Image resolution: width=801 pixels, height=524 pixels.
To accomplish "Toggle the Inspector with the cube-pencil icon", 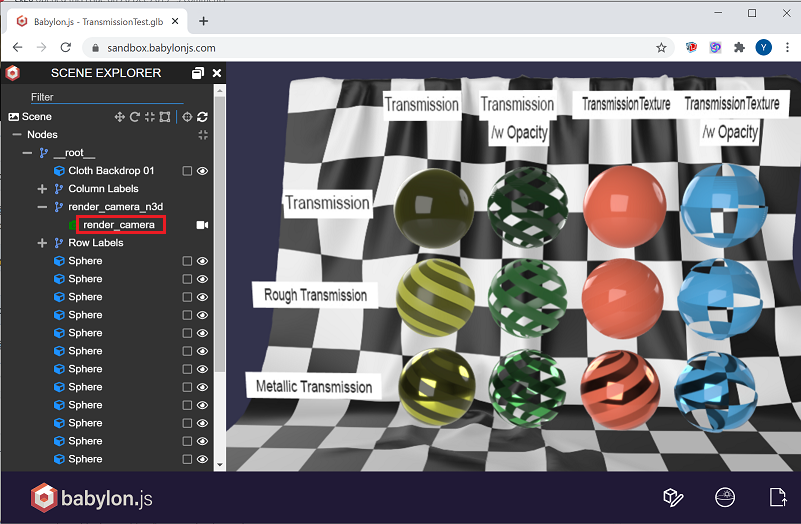I will [673, 497].
